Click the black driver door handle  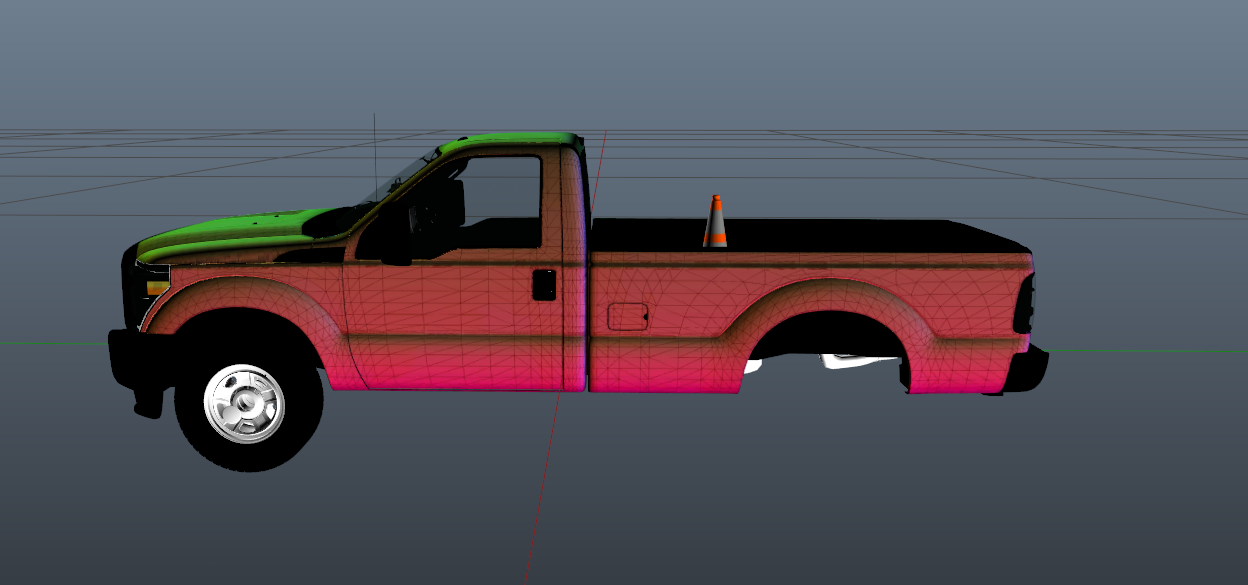tap(543, 285)
